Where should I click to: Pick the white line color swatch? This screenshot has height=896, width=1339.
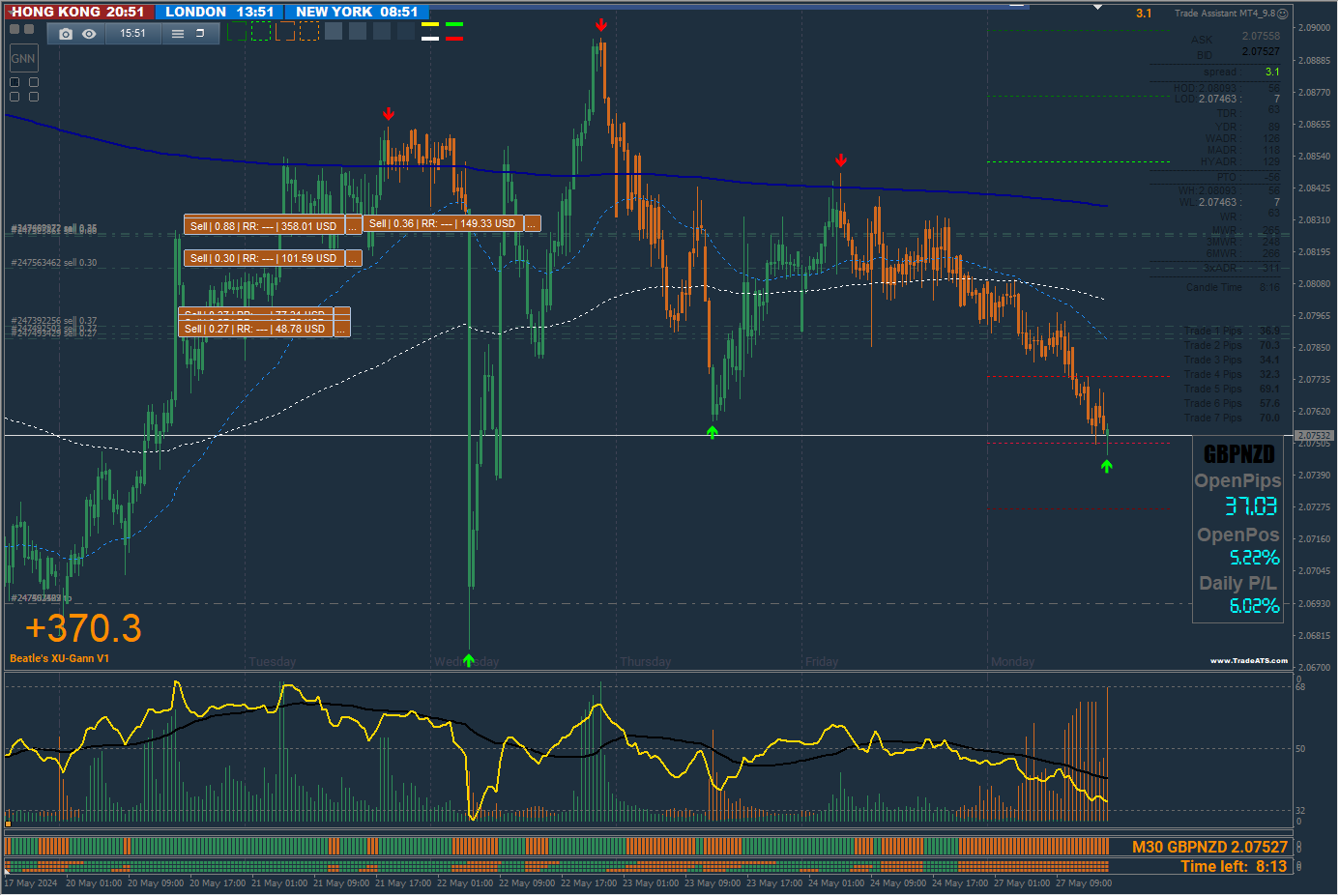[430, 39]
